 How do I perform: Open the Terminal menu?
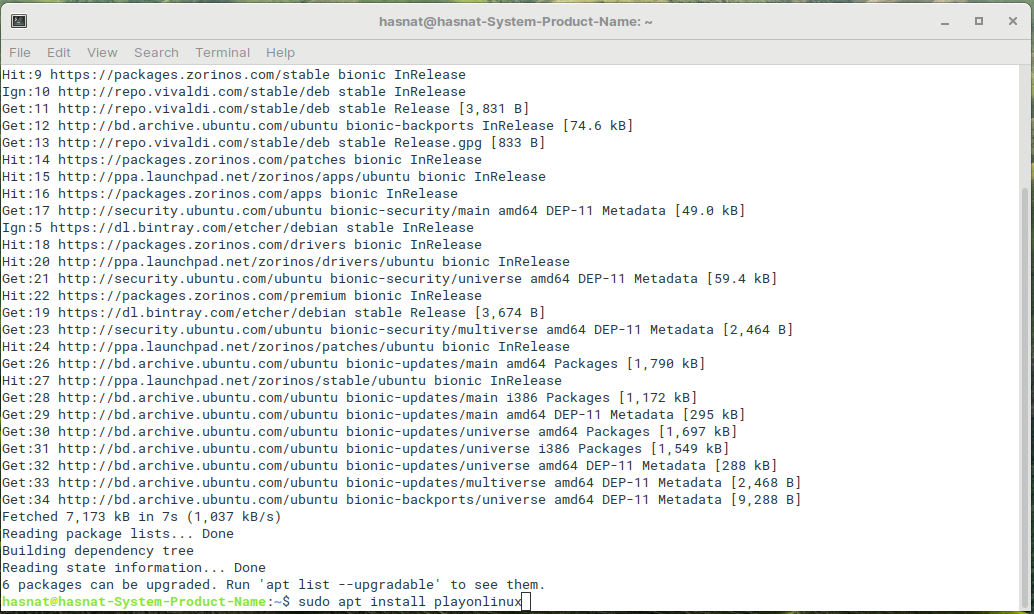(222, 53)
